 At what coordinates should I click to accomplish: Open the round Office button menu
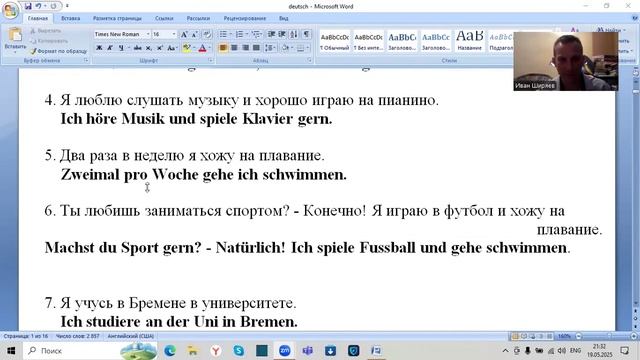10,11
